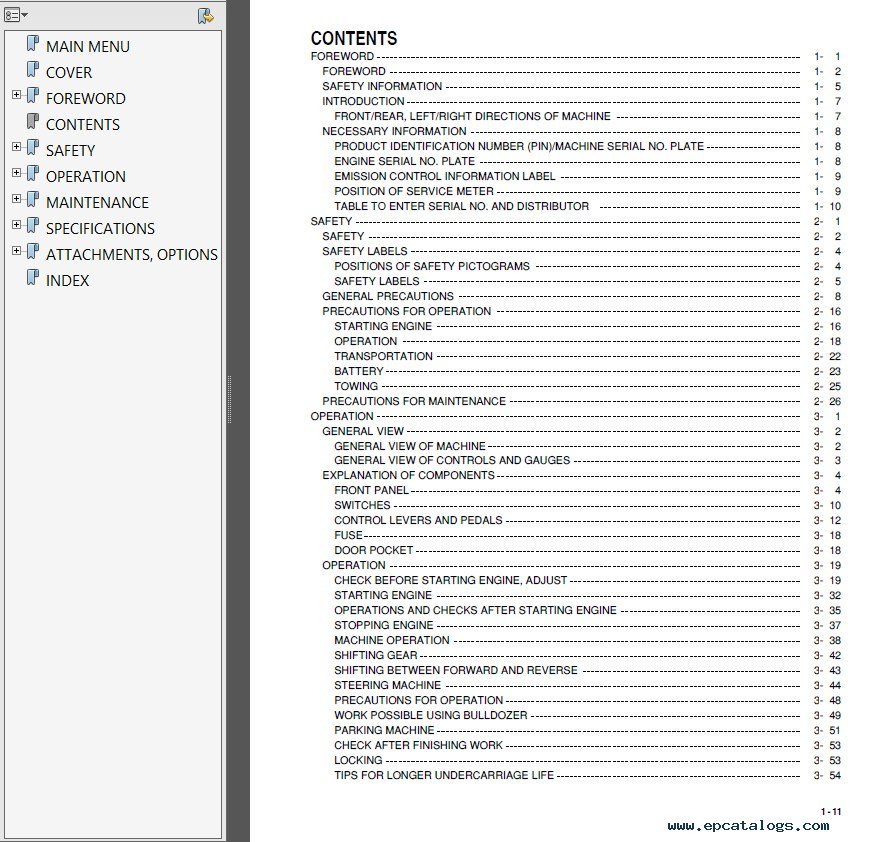Viewport: 880px width, 842px height.
Task: Open the bookmarks options menu icon
Action: pos(16,15)
